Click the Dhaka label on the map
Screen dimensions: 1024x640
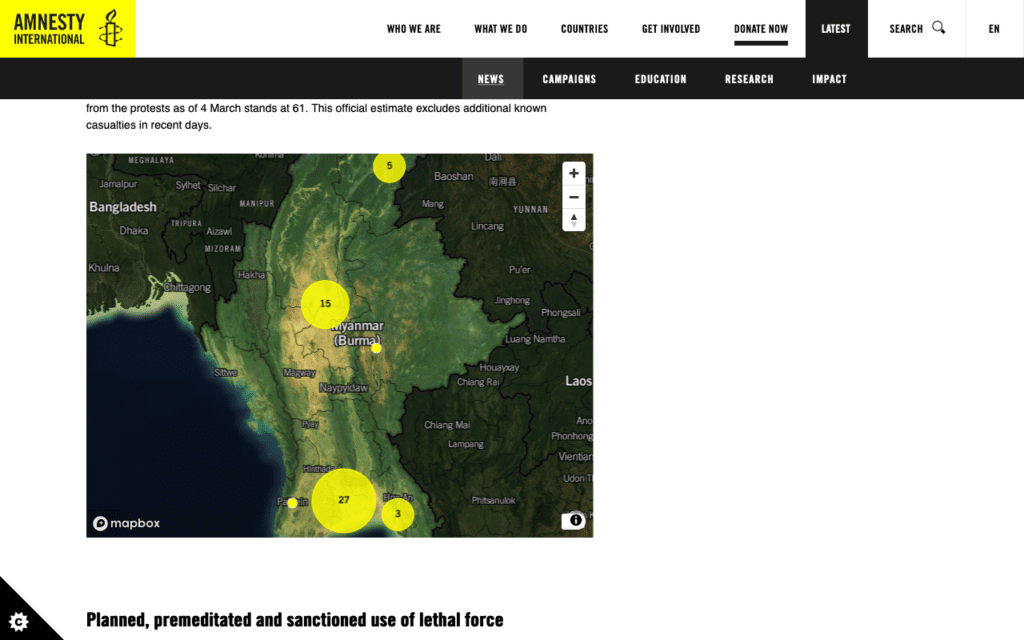click(134, 231)
